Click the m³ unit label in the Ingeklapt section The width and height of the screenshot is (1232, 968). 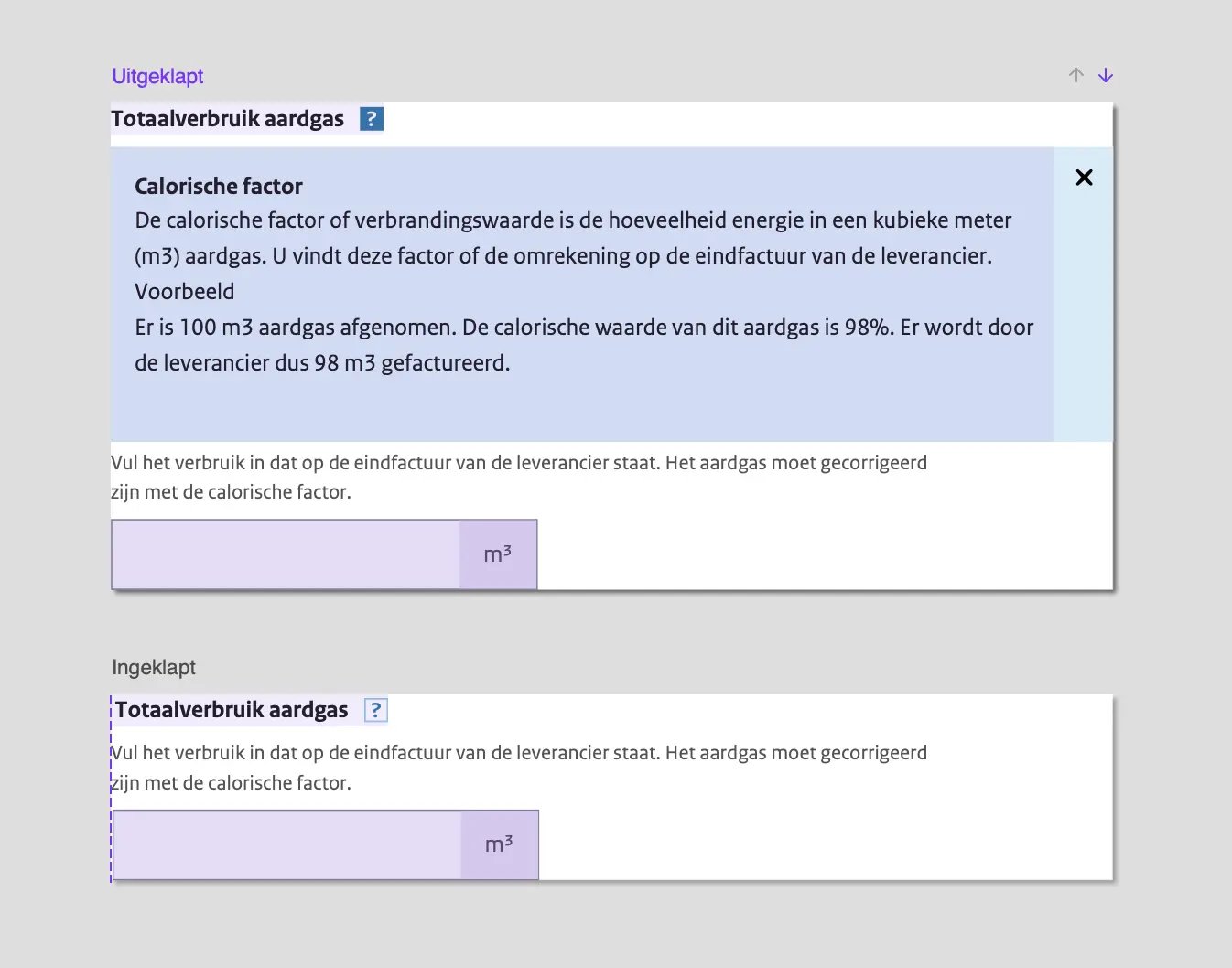[x=499, y=844]
